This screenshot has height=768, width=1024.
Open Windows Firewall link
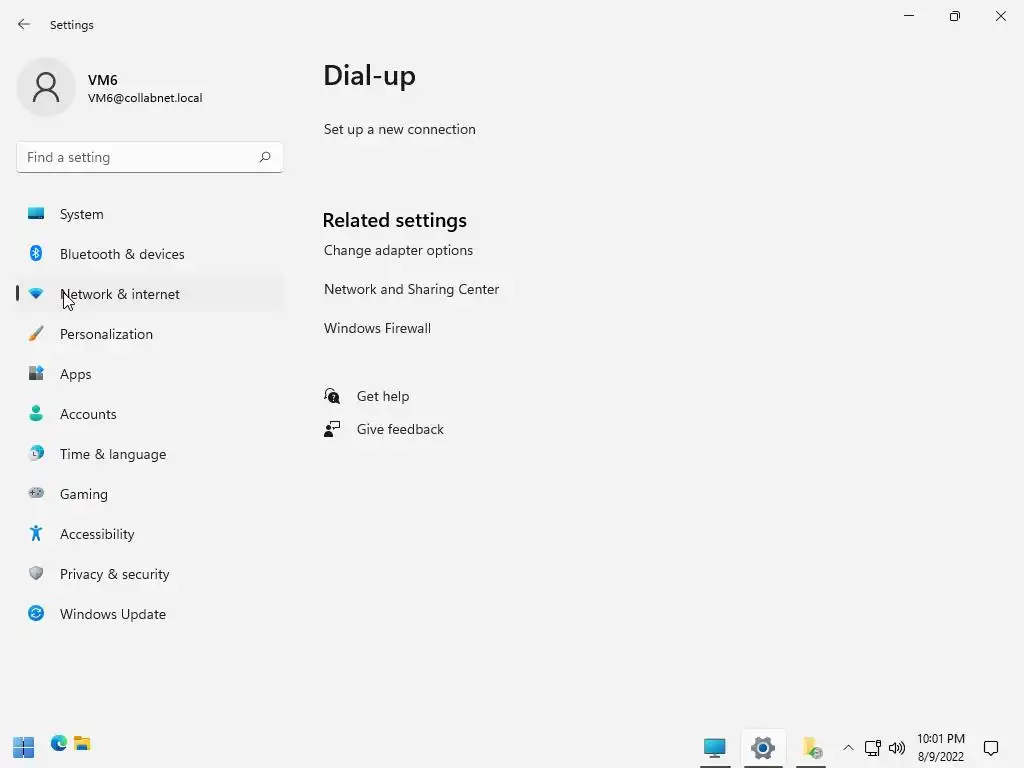[x=377, y=328]
